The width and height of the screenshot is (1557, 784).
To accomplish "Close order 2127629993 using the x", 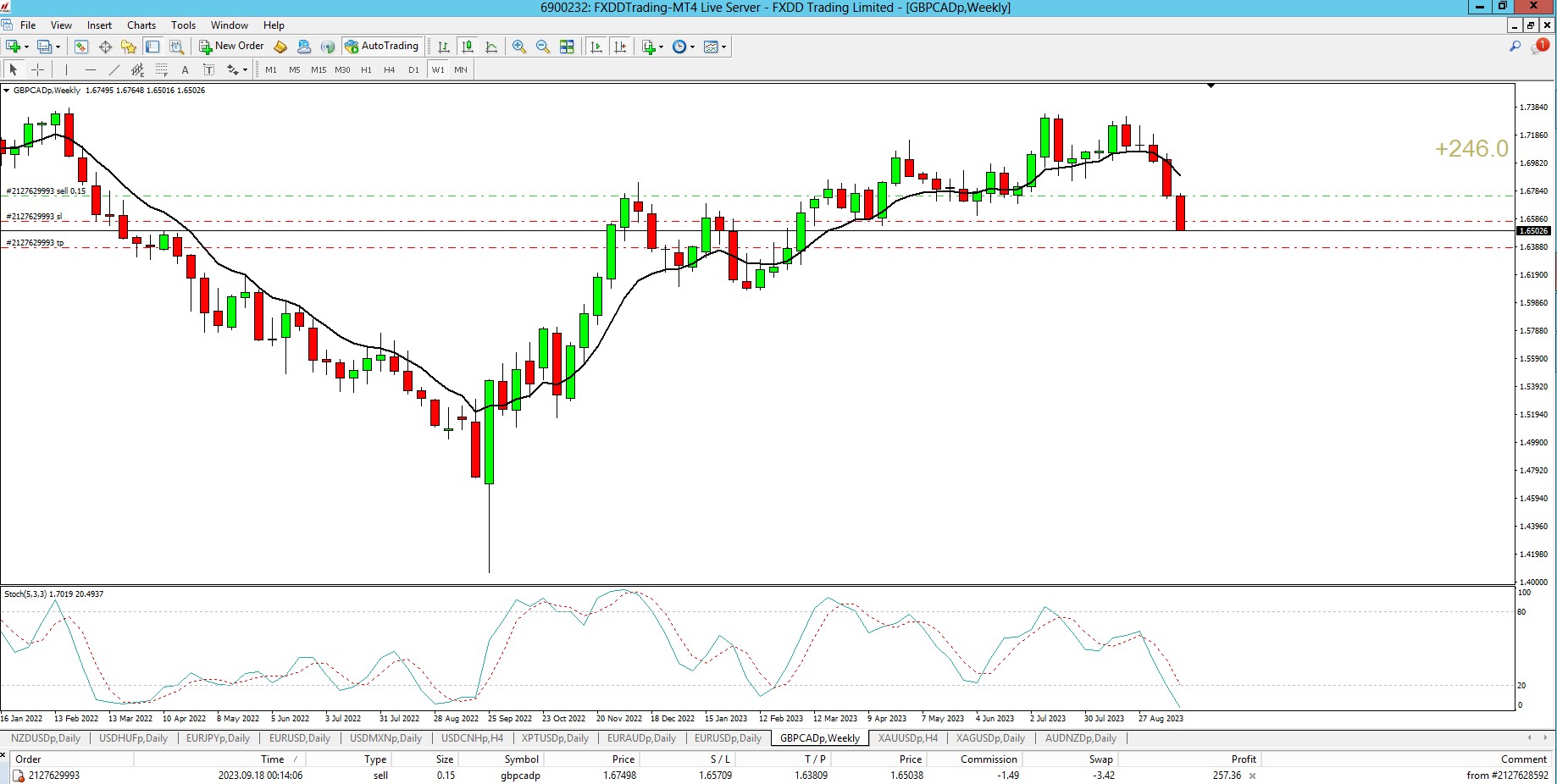I will (1252, 776).
